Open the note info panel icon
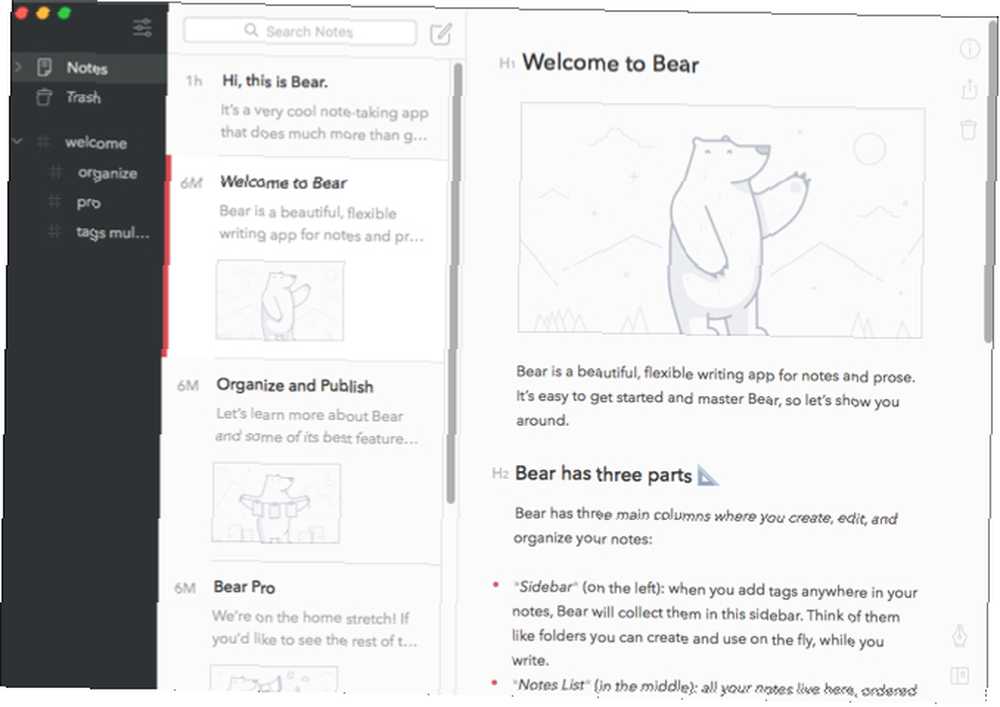1000x707 pixels. click(969, 49)
